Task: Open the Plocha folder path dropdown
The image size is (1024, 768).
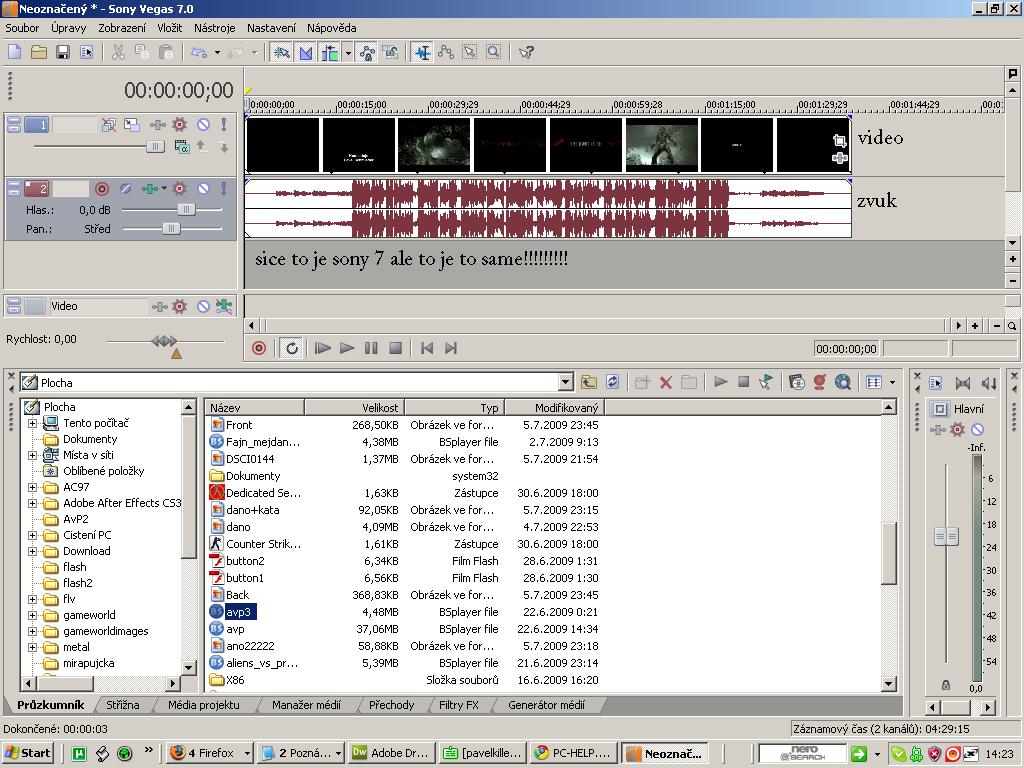Action: coord(565,382)
